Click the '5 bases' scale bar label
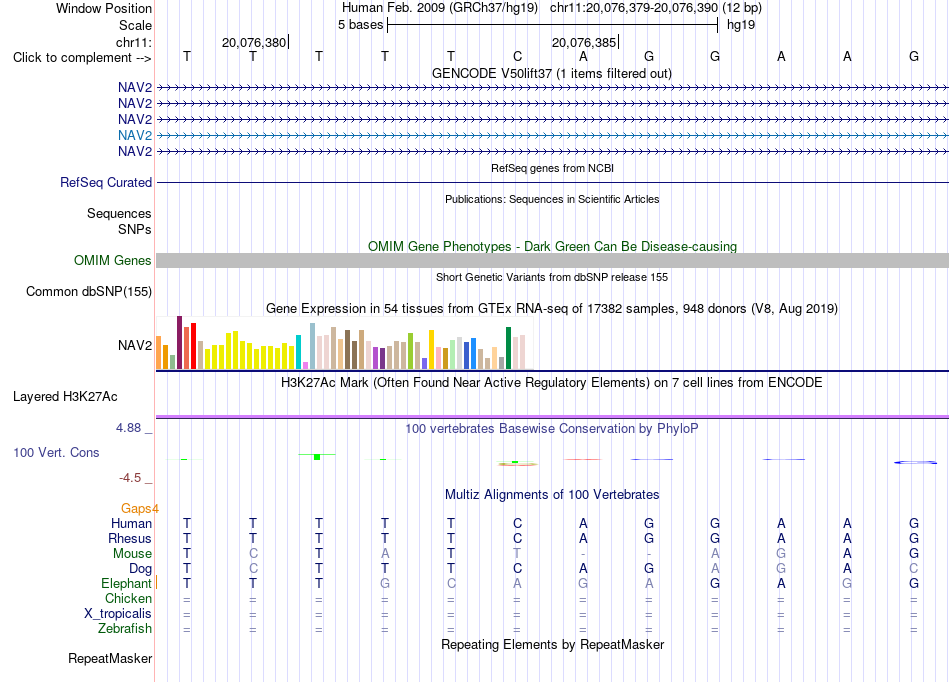950x682 pixels. click(360, 25)
